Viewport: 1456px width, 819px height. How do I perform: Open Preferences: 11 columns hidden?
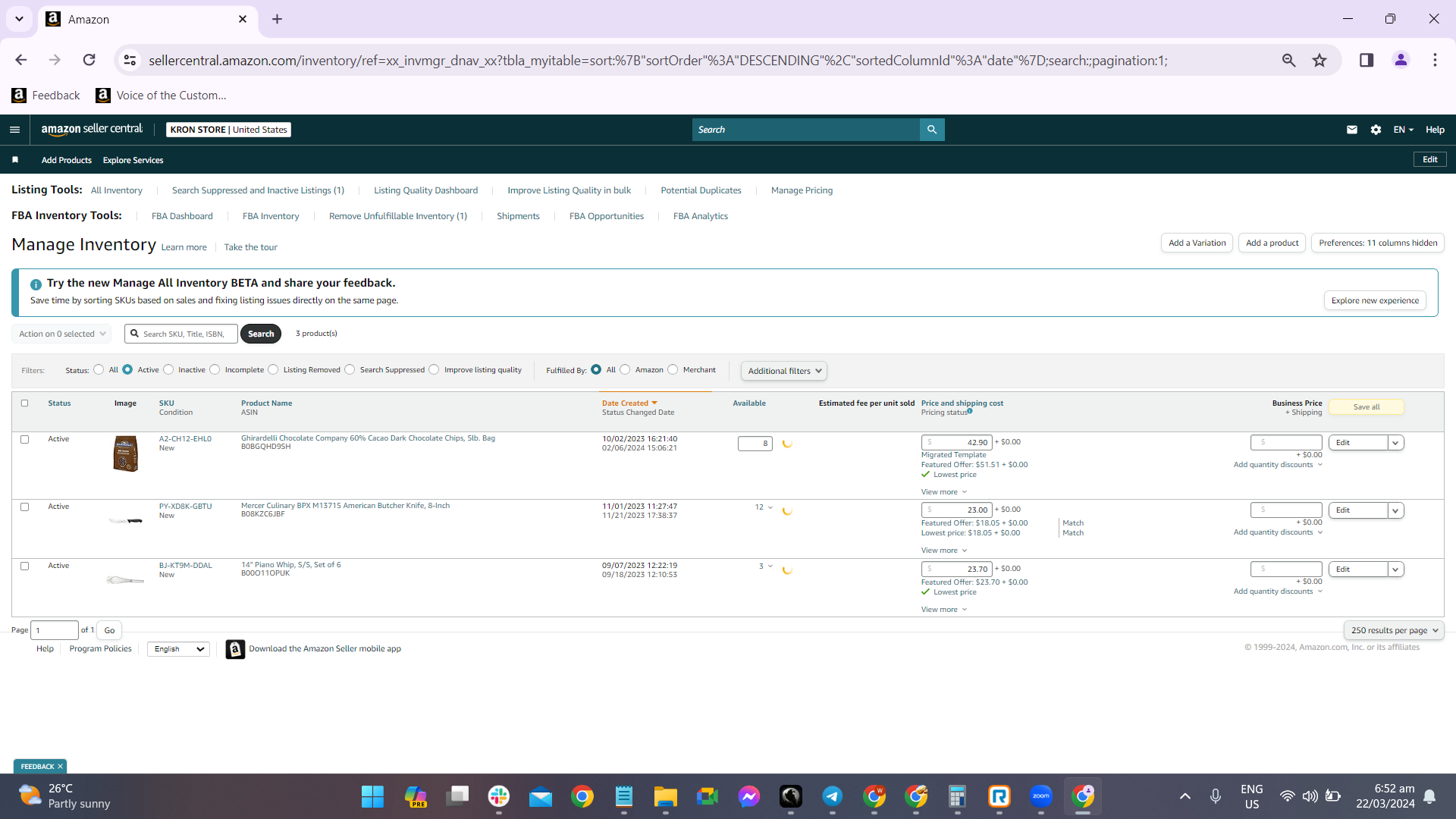click(1378, 243)
